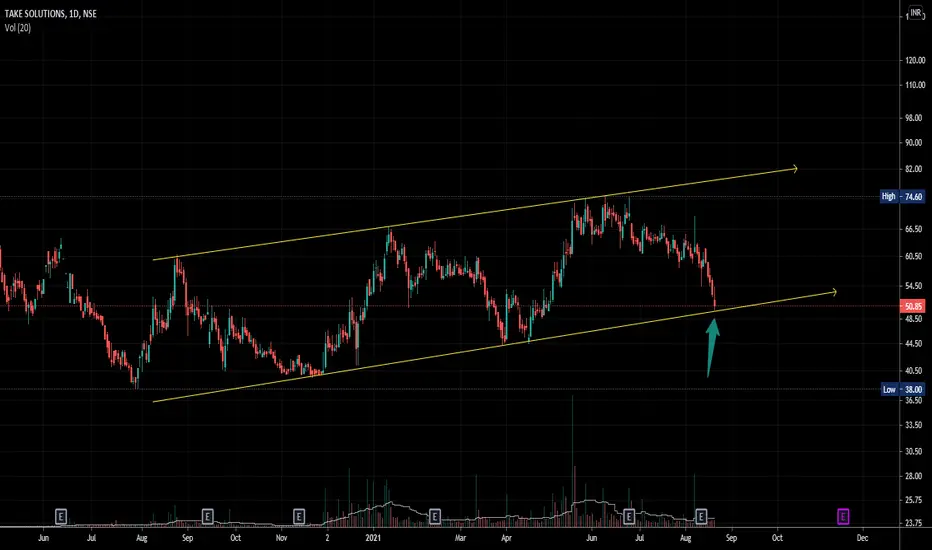Viewport: 932px width, 550px height.
Task: Click the E earnings marker between Sep and Oct labels
Action: click(x=207, y=516)
